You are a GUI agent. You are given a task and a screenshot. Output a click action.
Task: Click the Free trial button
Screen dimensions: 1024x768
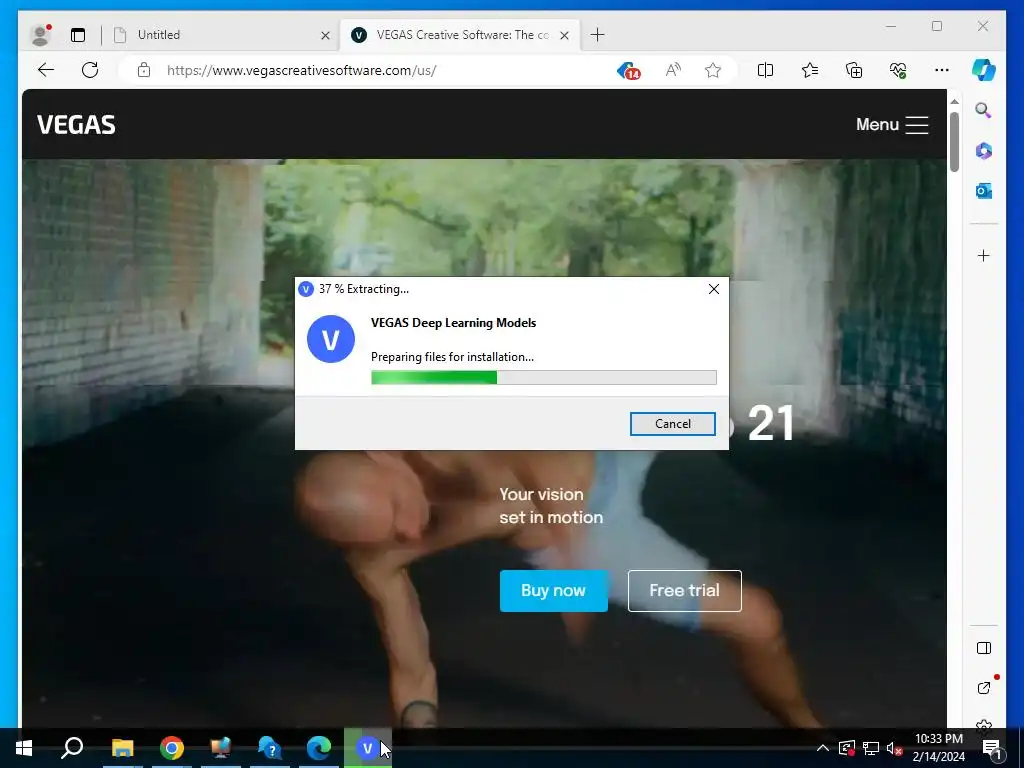click(684, 590)
